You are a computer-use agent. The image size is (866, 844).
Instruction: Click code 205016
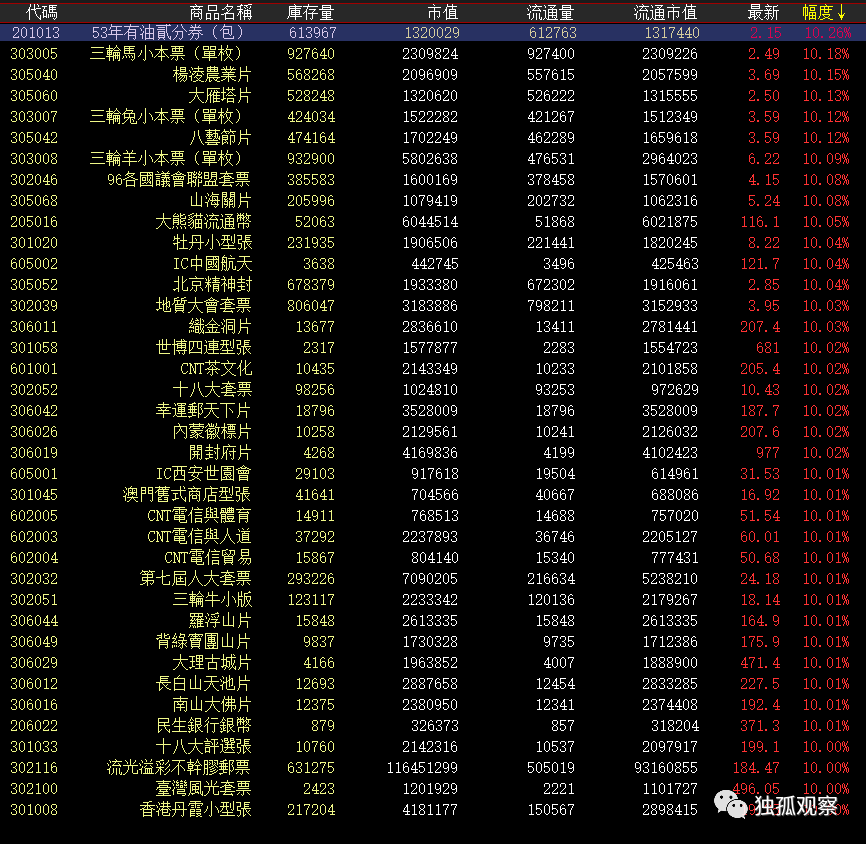click(x=34, y=221)
